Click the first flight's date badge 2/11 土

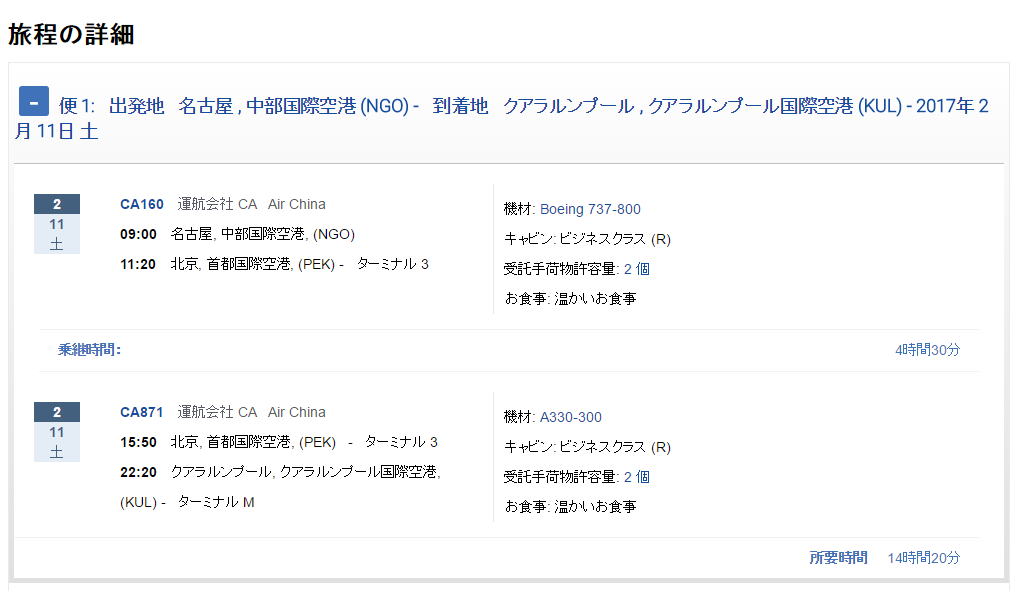click(x=57, y=224)
